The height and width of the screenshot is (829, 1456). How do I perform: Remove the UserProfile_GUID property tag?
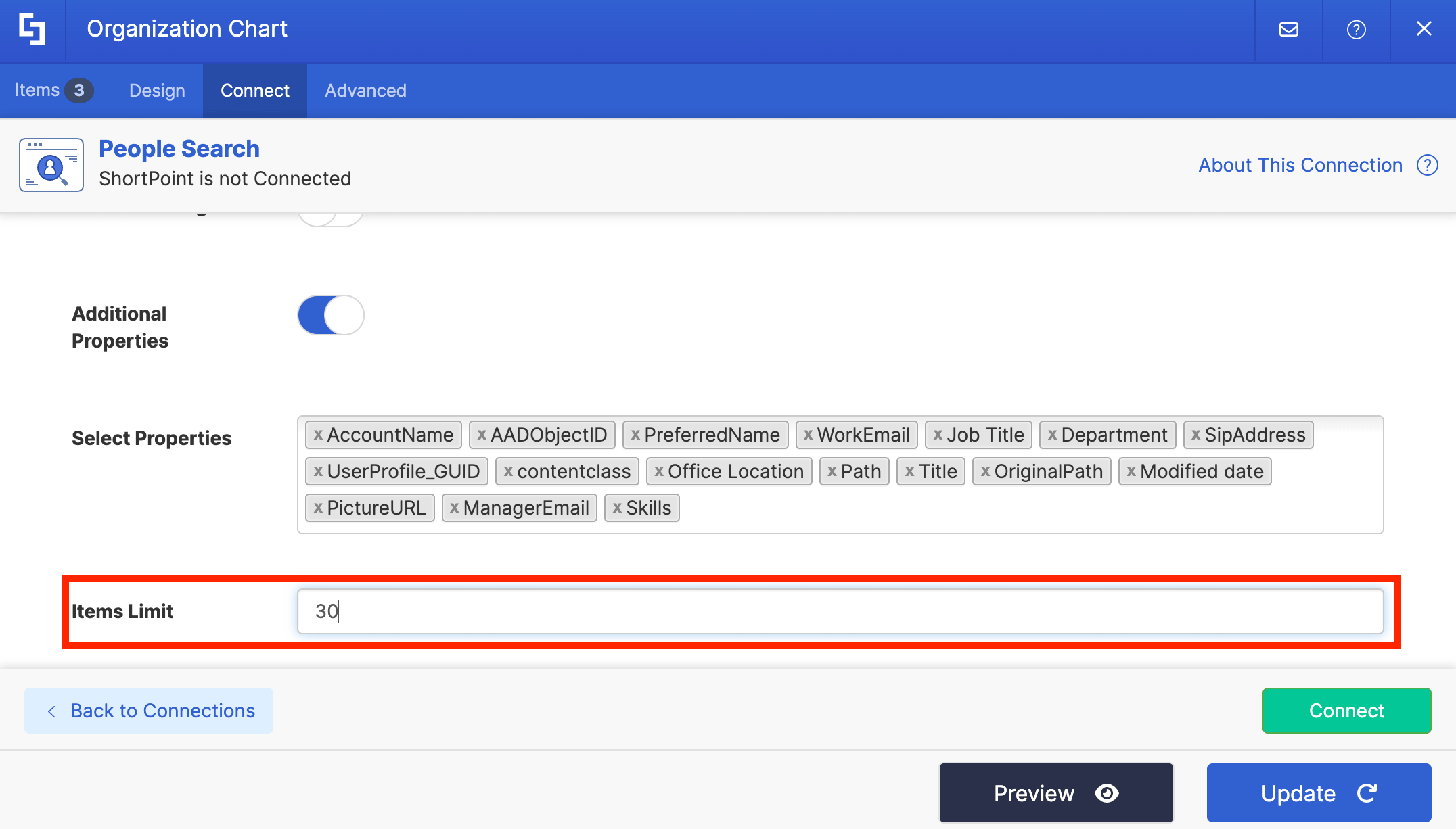click(x=318, y=472)
